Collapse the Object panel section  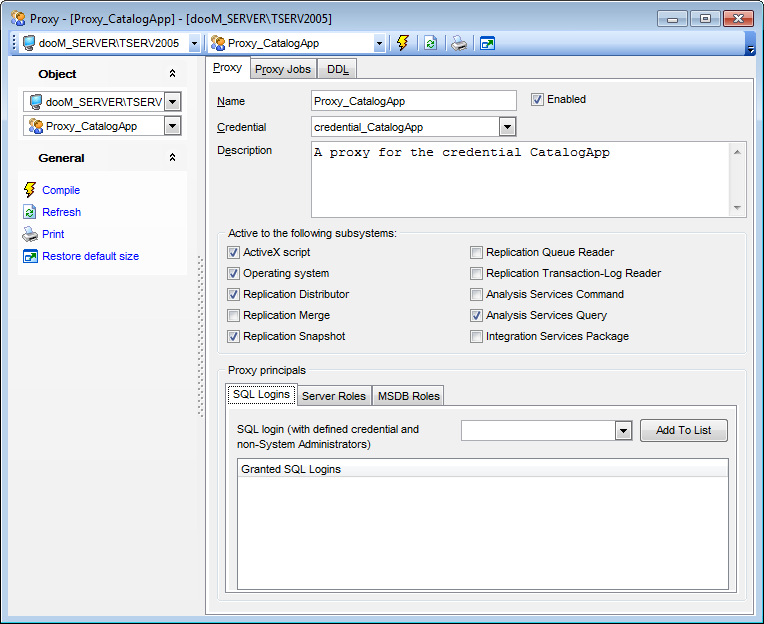(x=172, y=74)
